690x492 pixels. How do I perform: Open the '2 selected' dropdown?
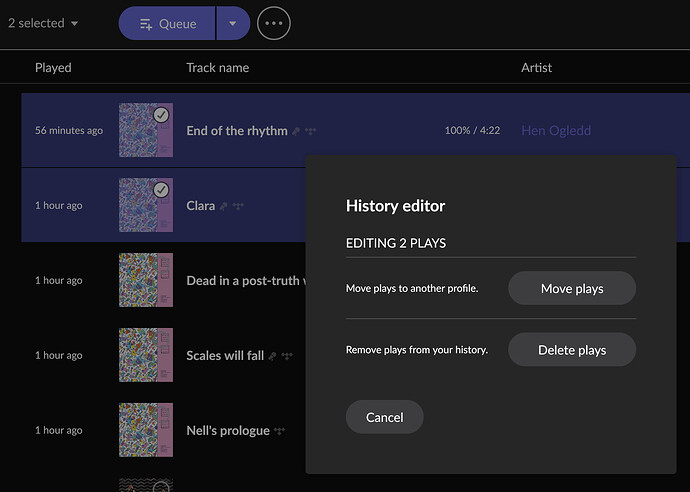44,23
